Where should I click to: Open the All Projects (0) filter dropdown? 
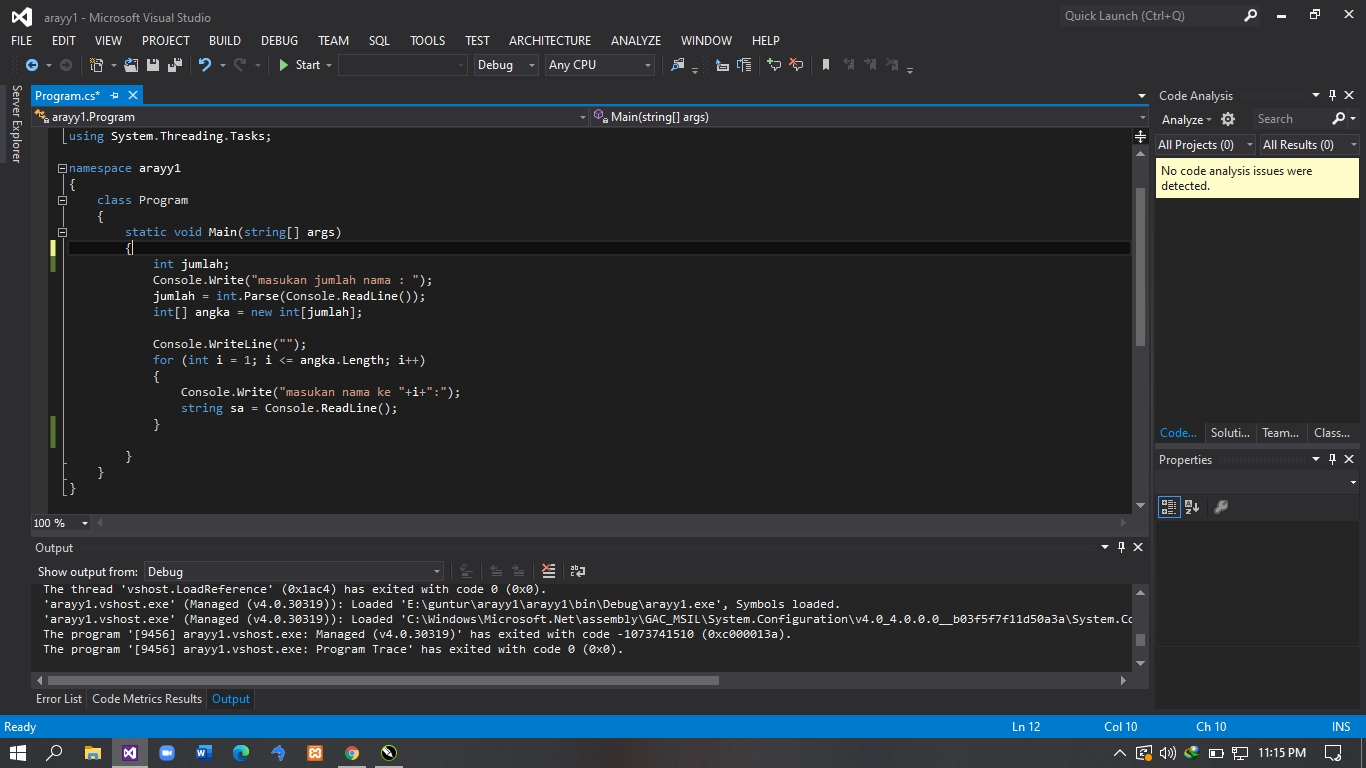[x=1205, y=145]
